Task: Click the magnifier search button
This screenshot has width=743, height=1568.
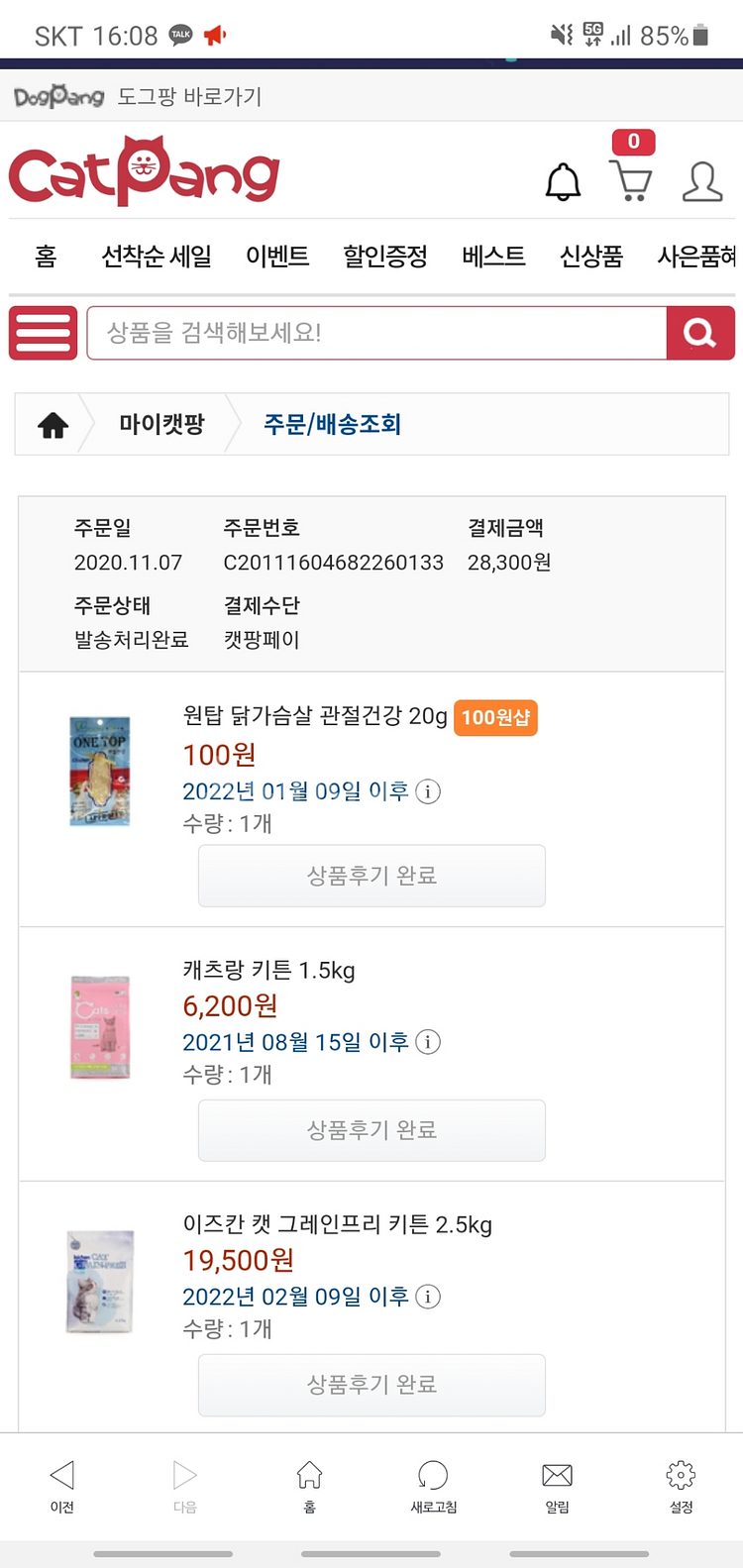Action: point(700,333)
